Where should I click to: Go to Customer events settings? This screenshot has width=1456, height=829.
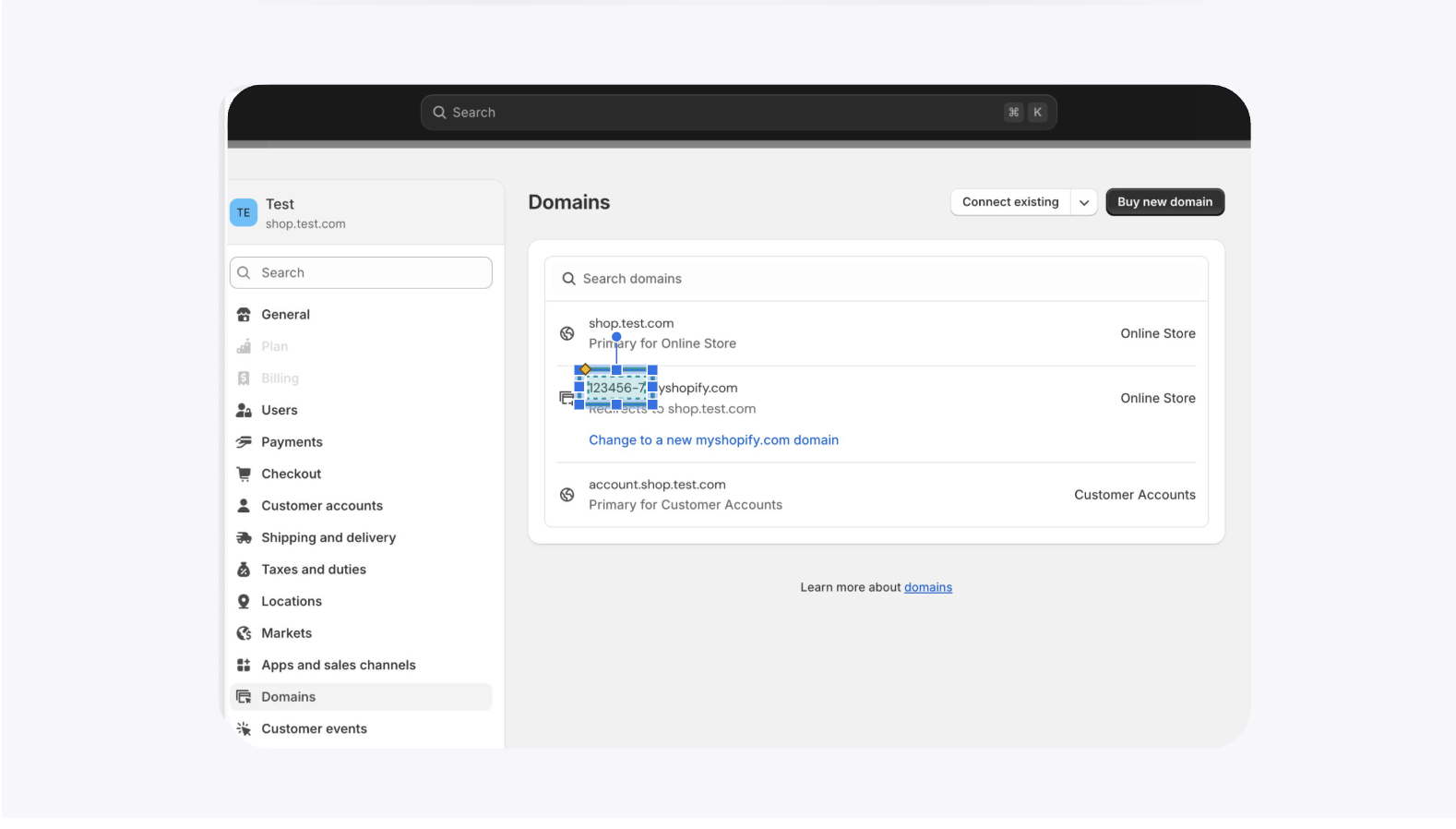click(314, 728)
